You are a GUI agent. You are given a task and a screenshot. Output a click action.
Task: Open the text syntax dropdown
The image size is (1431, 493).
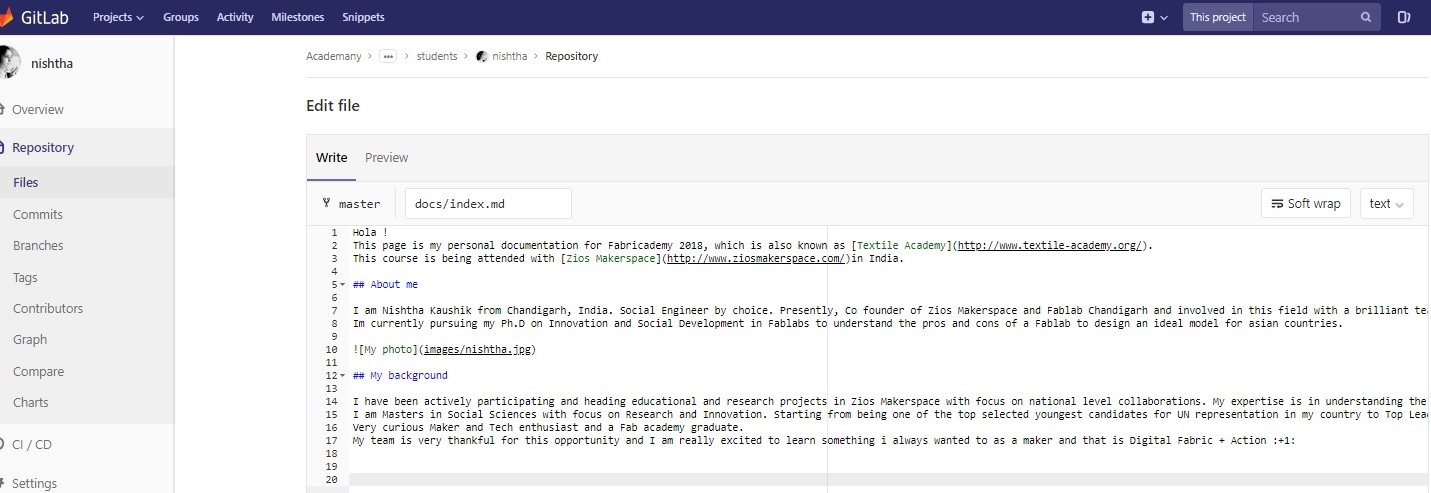click(x=1387, y=203)
